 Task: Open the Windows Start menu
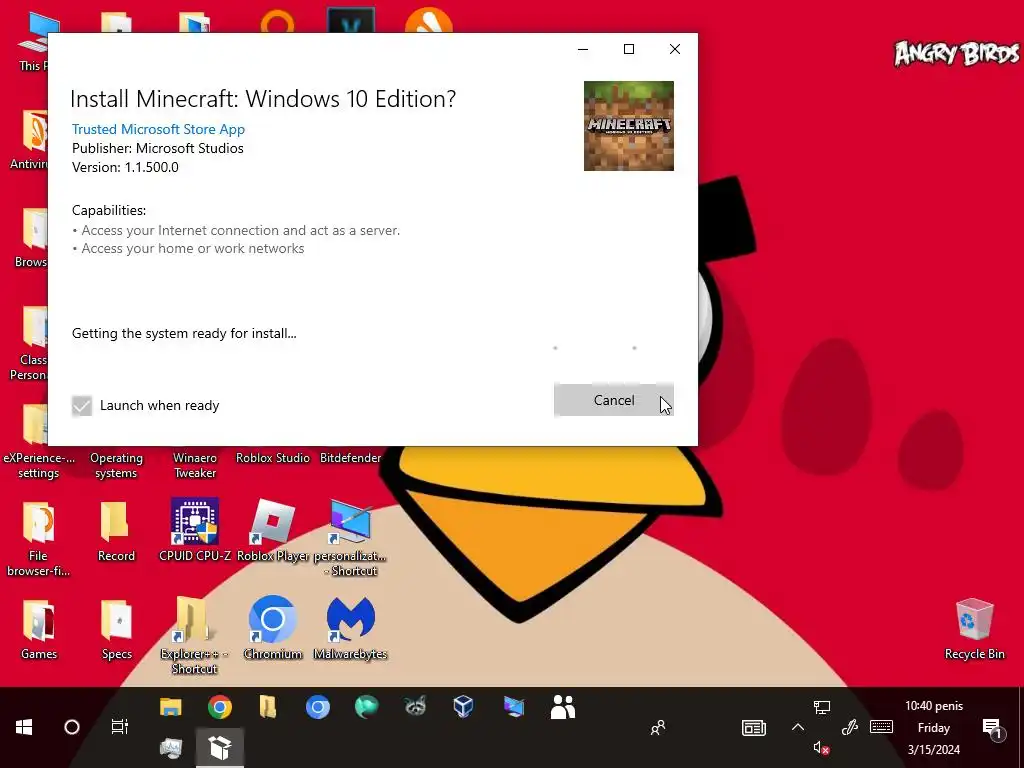pos(24,727)
